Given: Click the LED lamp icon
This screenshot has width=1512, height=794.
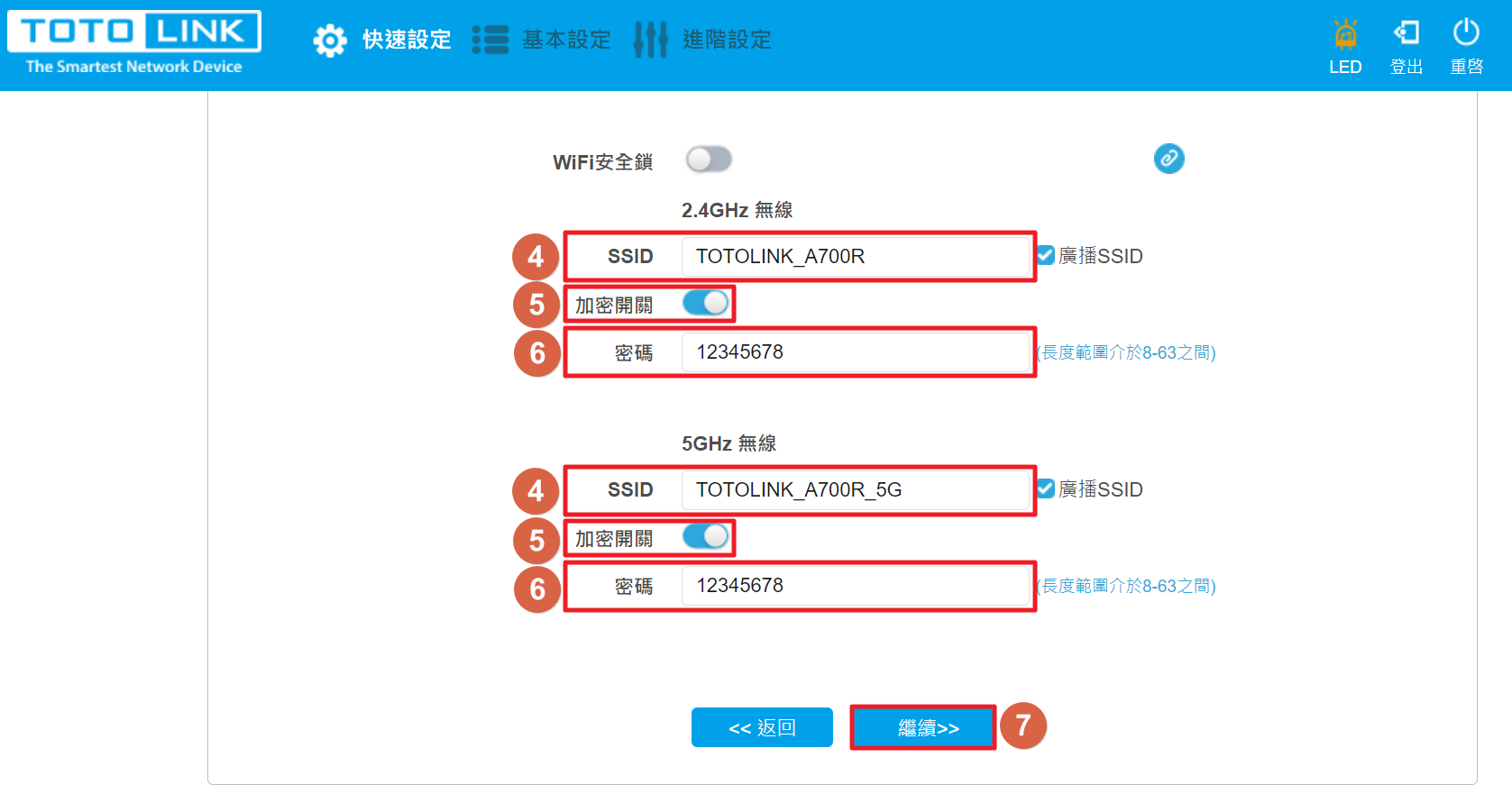Looking at the screenshot, I should click(1345, 34).
